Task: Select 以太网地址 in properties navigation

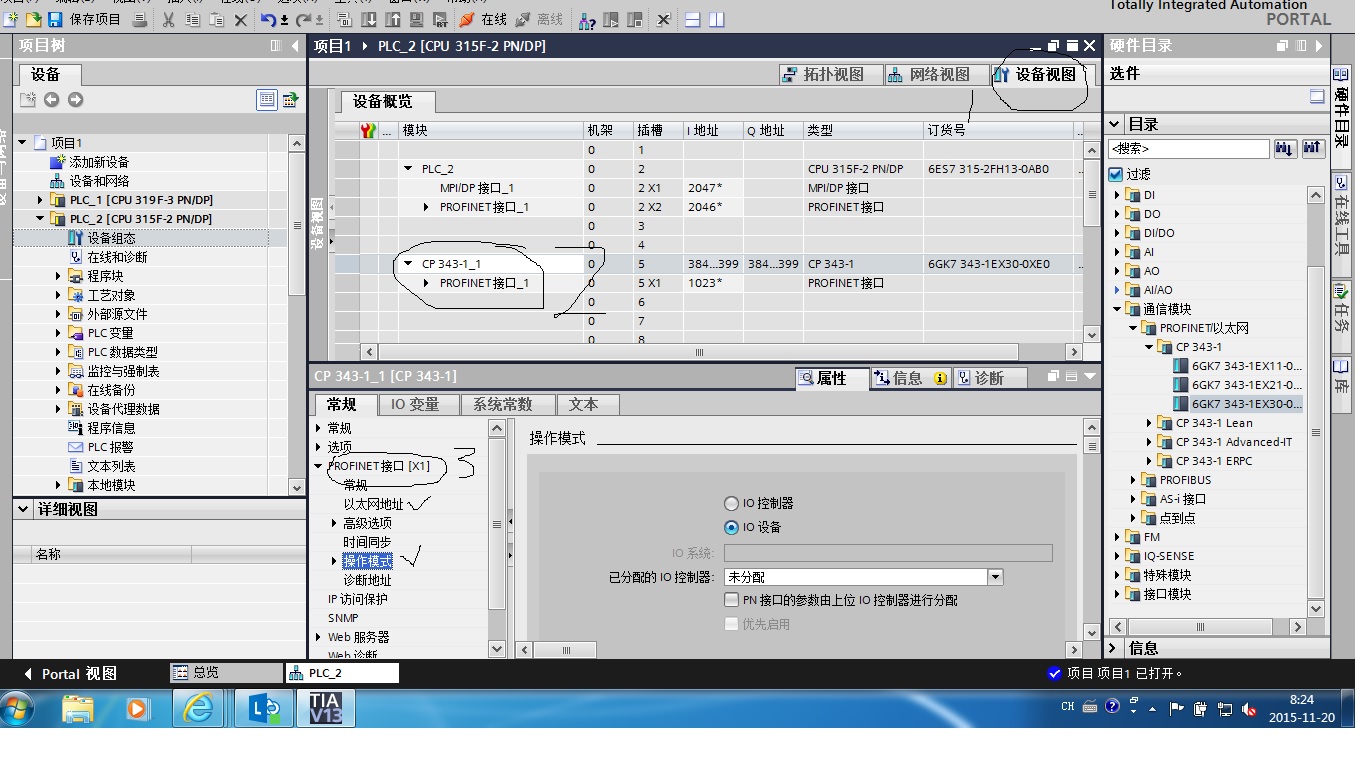Action: point(374,504)
